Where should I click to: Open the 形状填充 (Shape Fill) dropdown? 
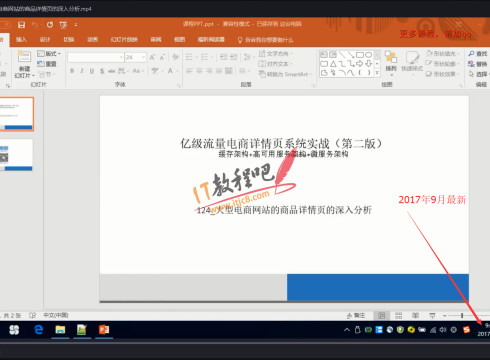[443, 54]
